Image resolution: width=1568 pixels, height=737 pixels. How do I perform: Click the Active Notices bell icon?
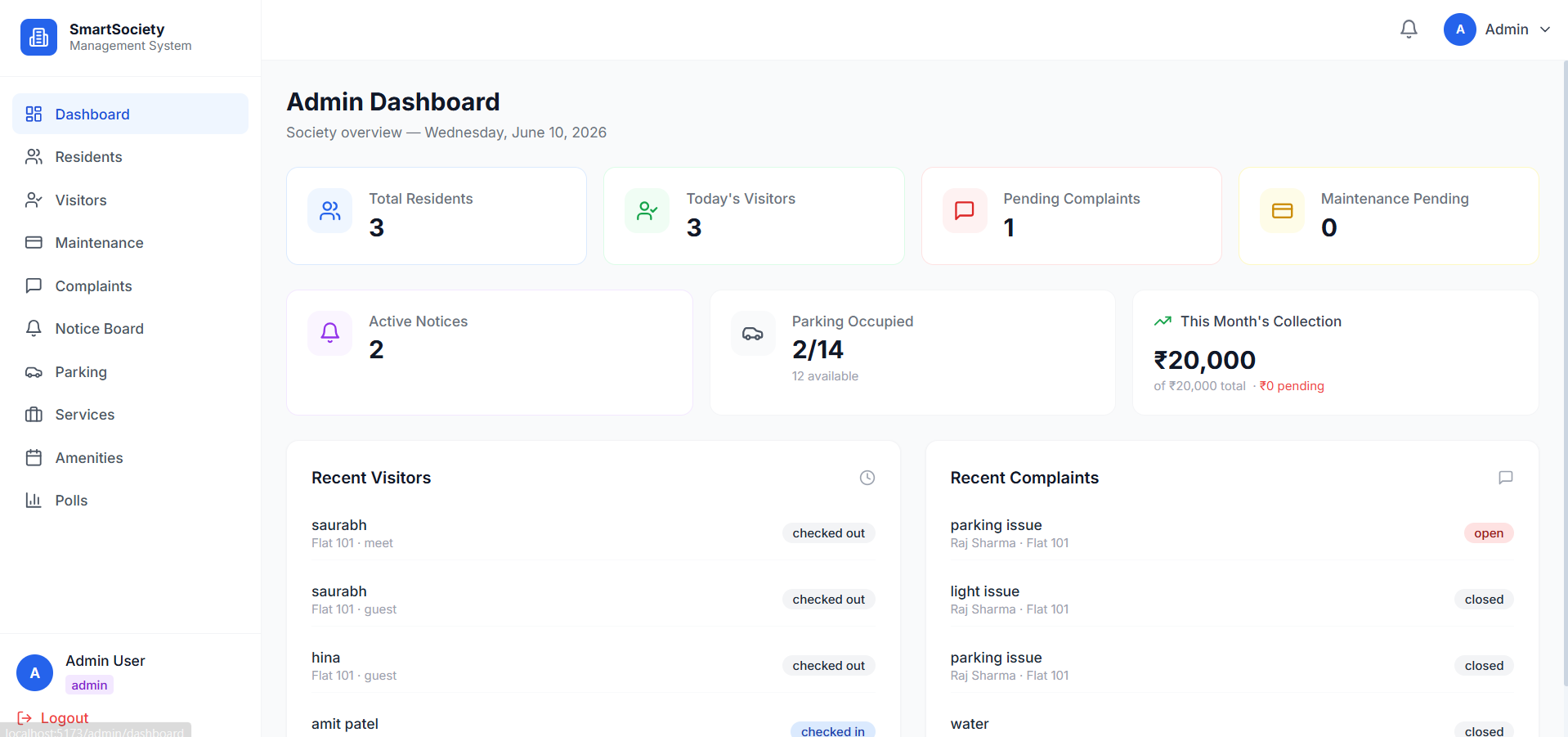click(330, 333)
